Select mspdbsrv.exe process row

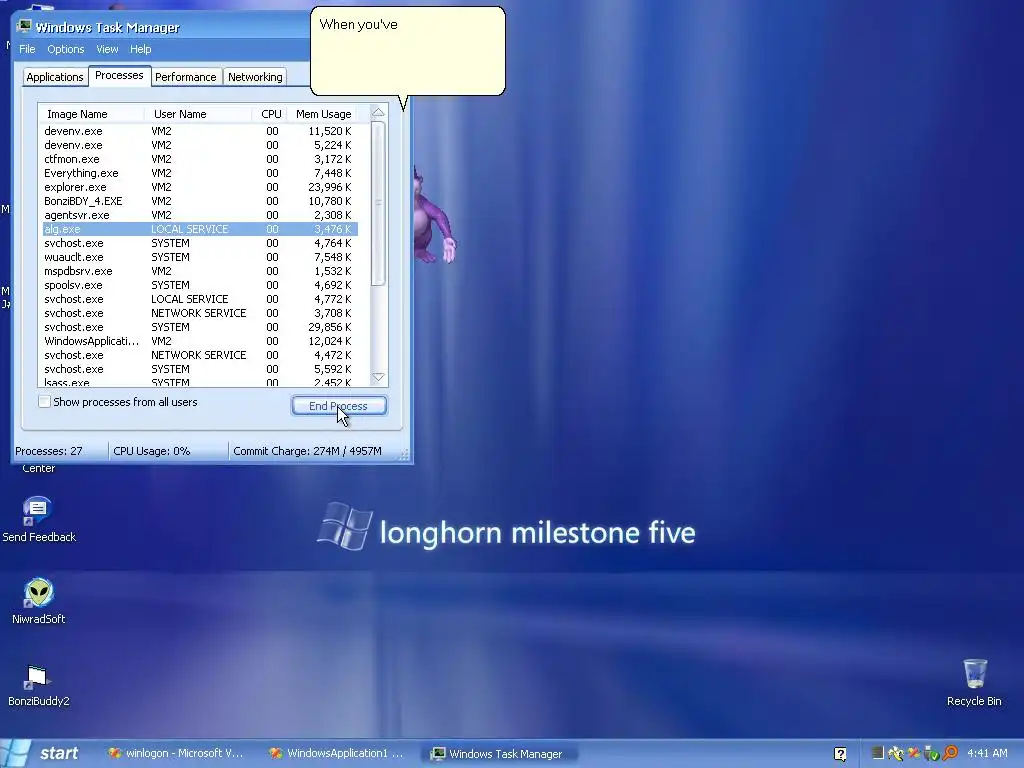tap(200, 271)
